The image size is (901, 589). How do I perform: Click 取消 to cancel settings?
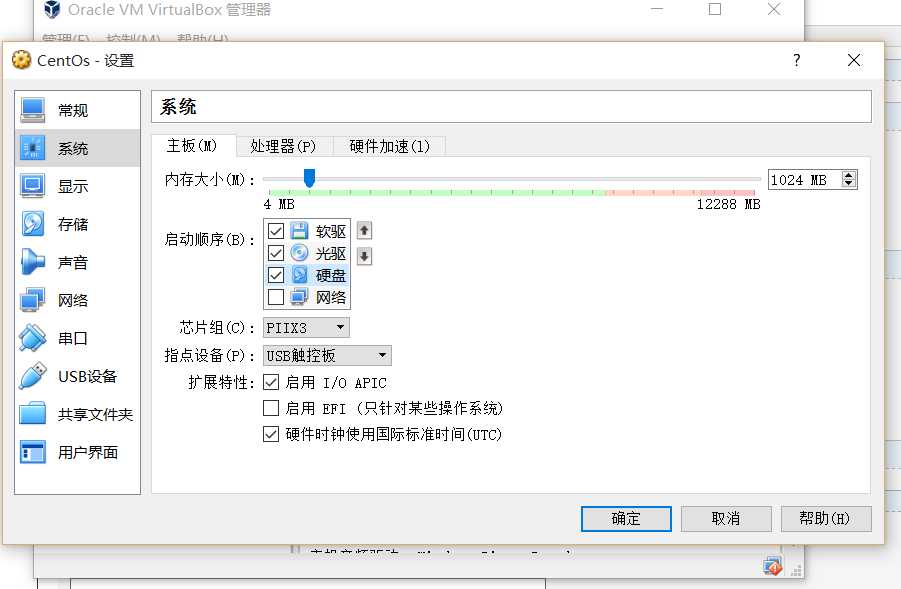pyautogui.click(x=726, y=519)
